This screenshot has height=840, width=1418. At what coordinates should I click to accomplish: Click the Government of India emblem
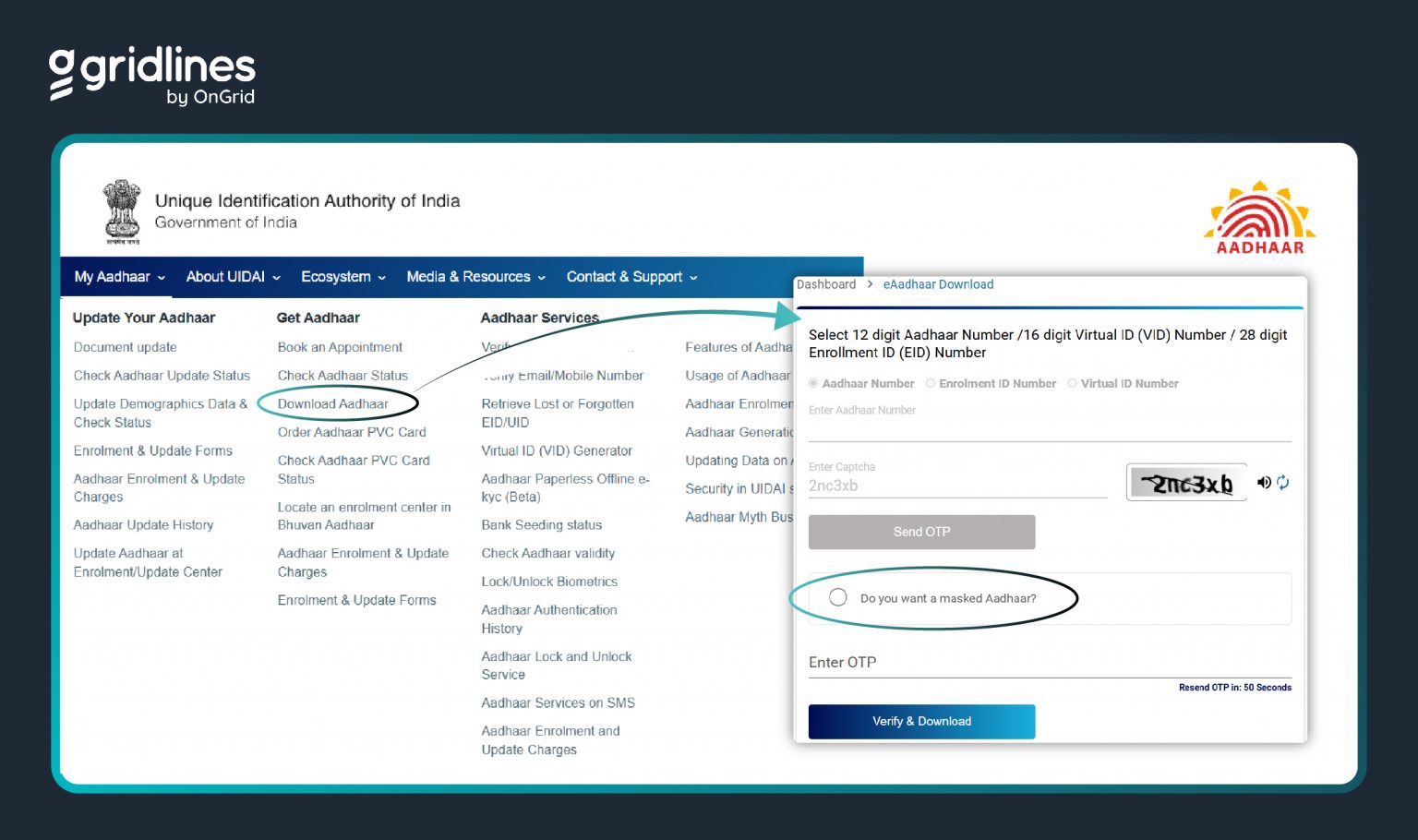point(122,211)
